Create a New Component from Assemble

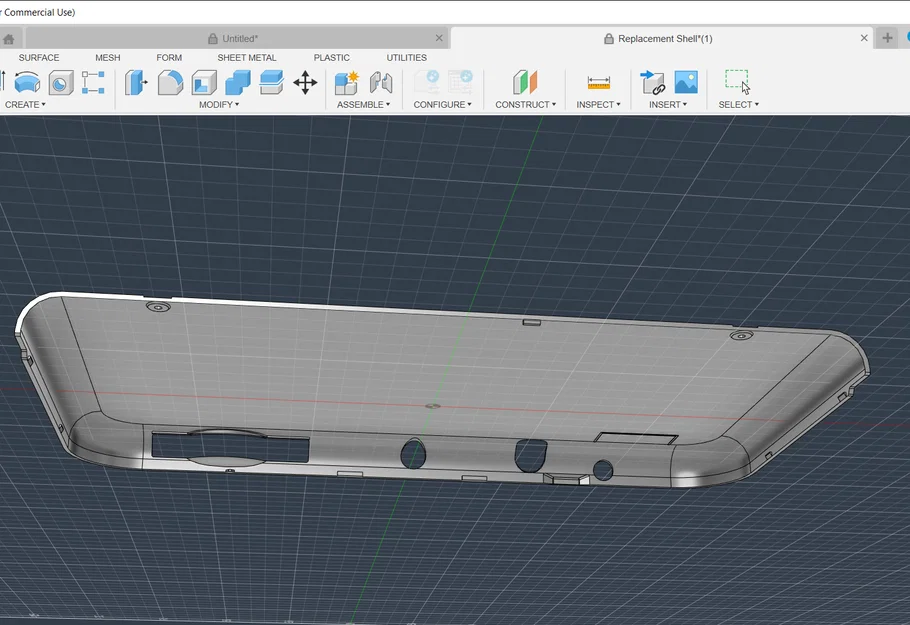pos(347,82)
